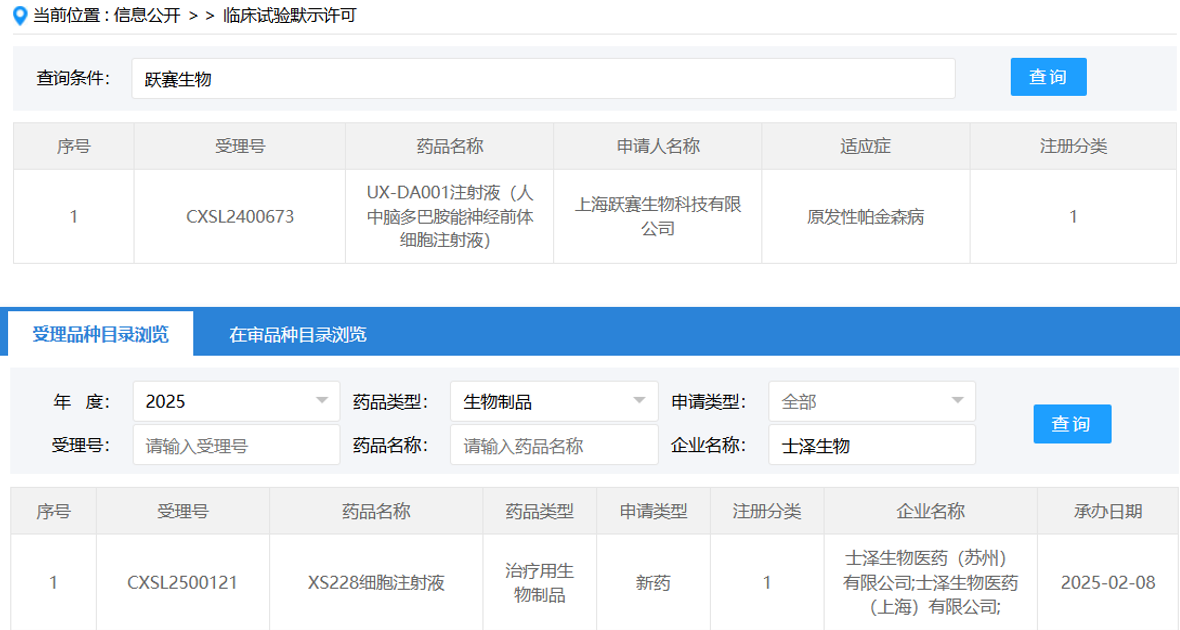The width and height of the screenshot is (1180, 630).
Task: Click the 药品名称 input field
Action: click(x=553, y=446)
